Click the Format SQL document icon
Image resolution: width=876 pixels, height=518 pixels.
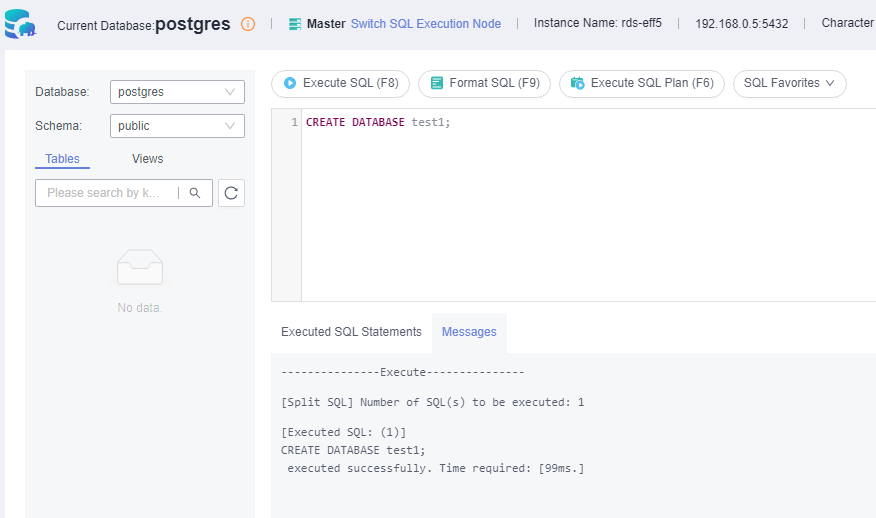437,83
